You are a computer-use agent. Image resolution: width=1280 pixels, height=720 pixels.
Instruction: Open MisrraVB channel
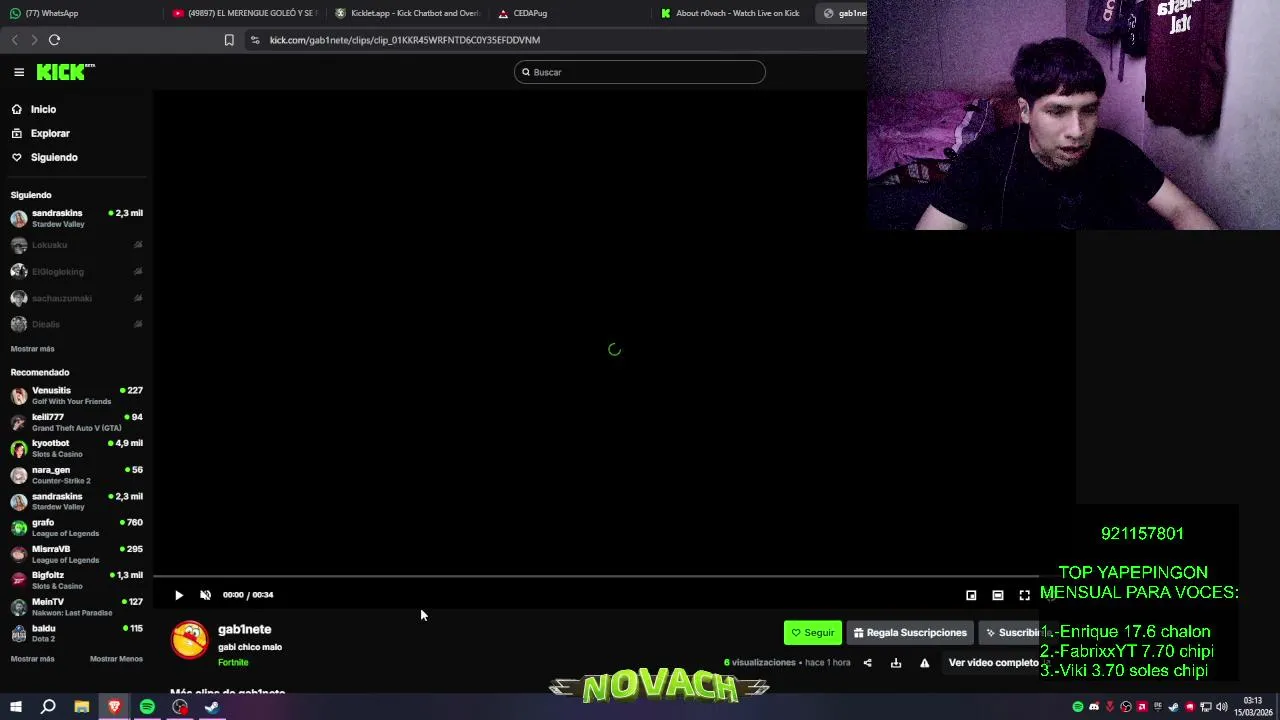(x=76, y=554)
